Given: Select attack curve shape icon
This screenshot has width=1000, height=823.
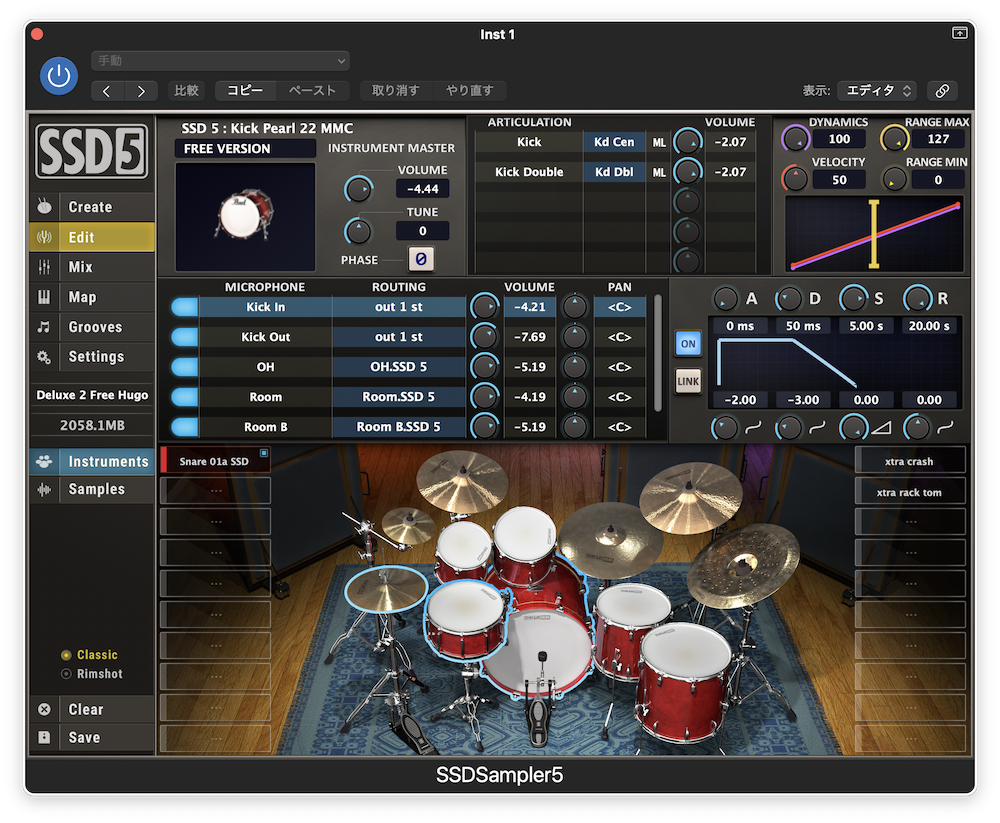Looking at the screenshot, I should (753, 427).
